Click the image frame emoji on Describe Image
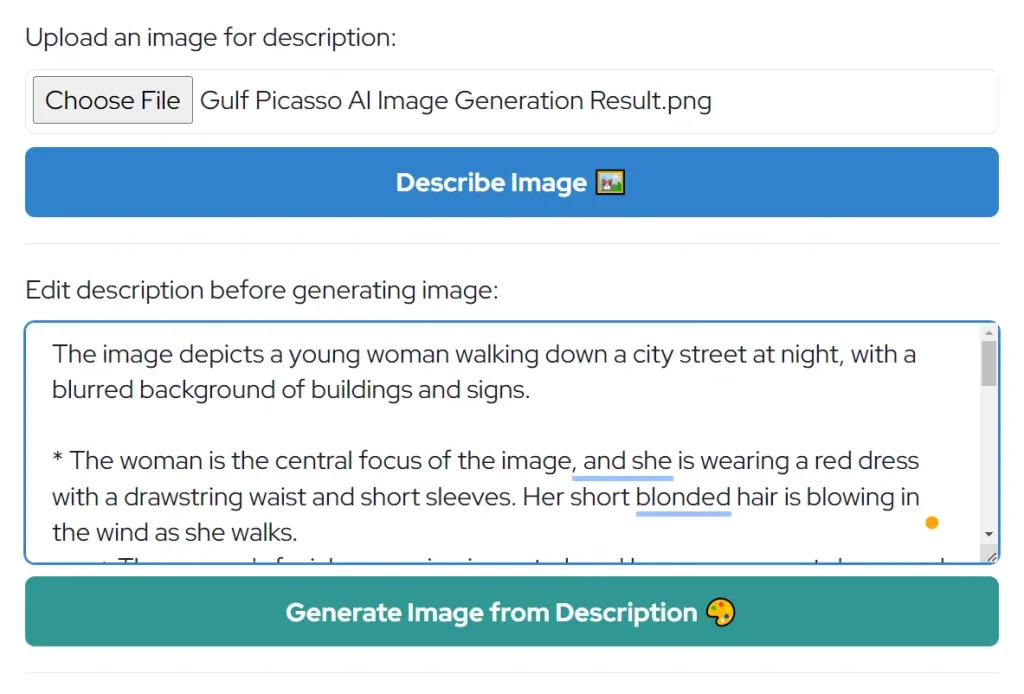Screen dimensions: 1024x694 (x=611, y=182)
